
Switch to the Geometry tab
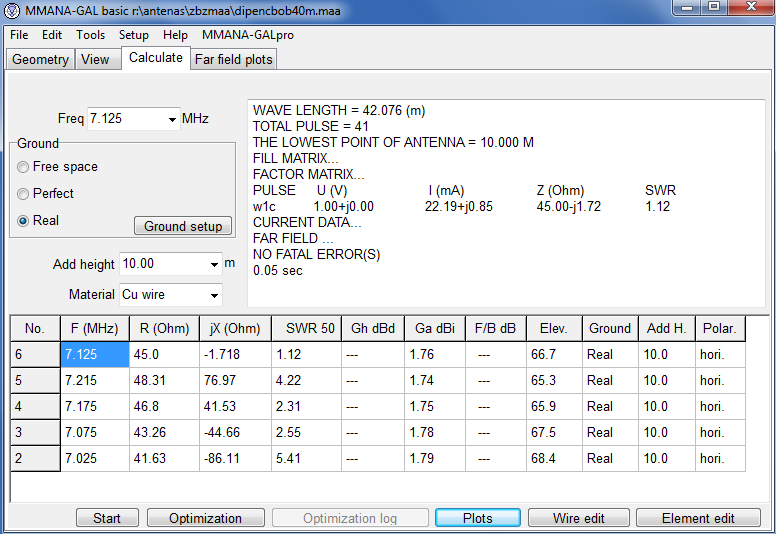(40, 59)
